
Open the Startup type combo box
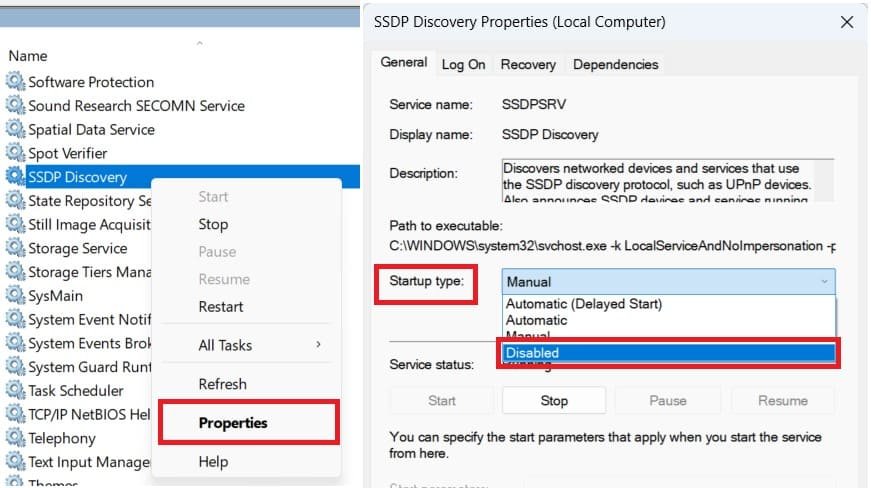668,282
